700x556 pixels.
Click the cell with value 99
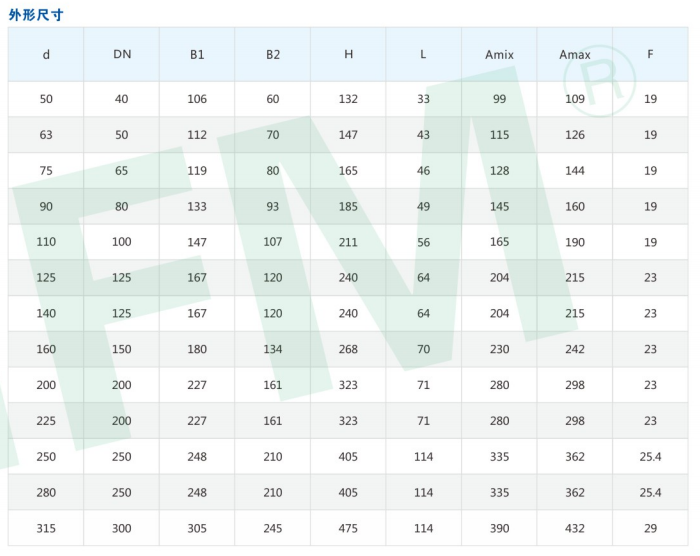[499, 99]
